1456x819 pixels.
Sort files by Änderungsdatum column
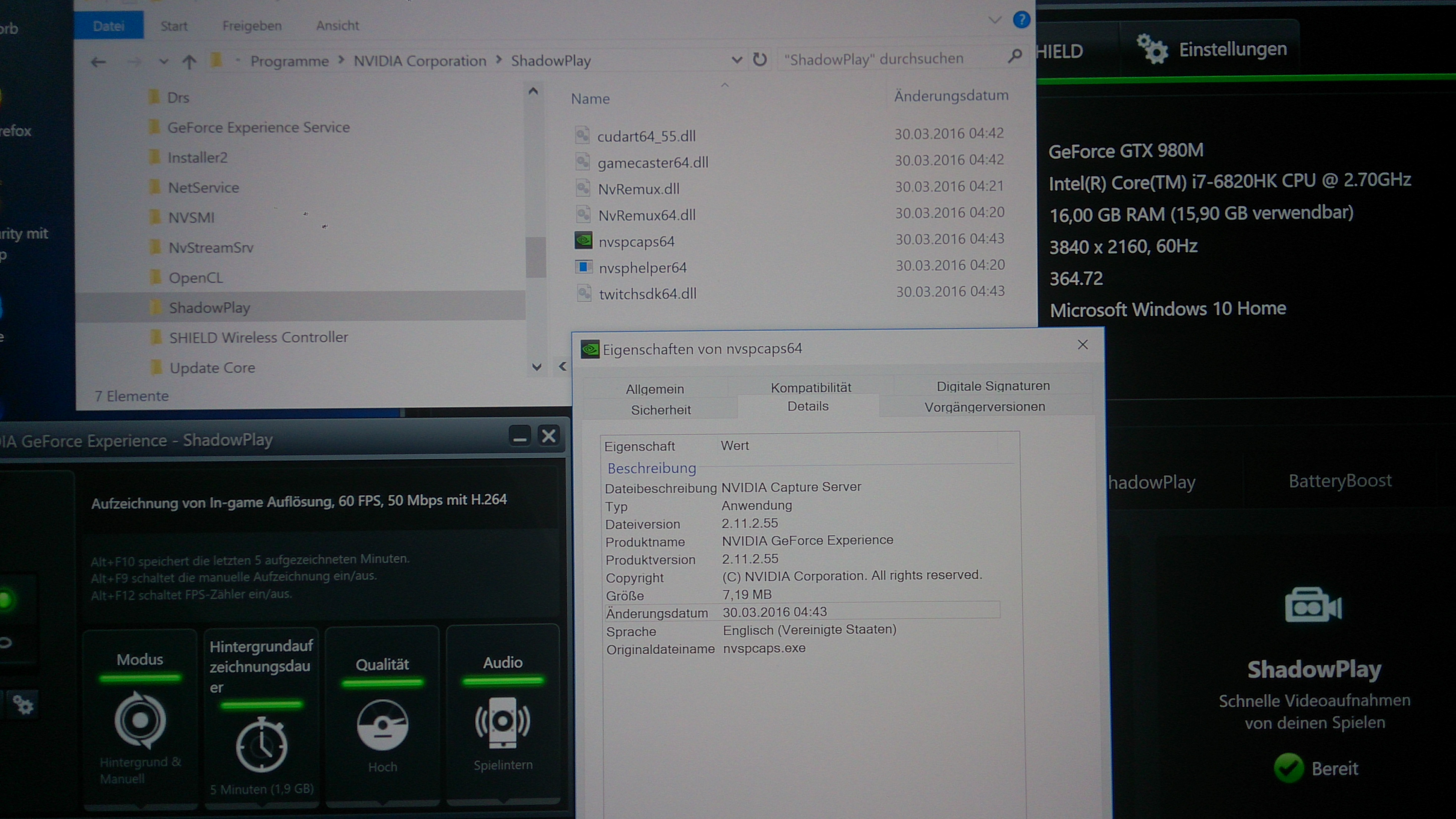click(951, 96)
